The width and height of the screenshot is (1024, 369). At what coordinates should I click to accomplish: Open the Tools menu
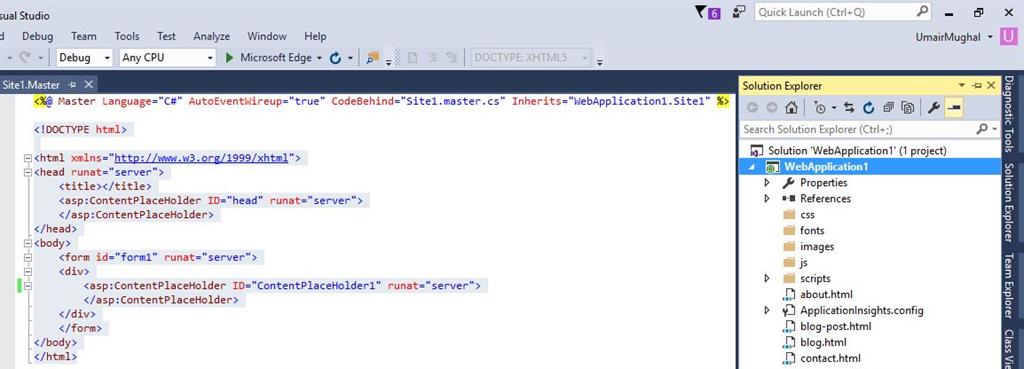pyautogui.click(x=127, y=37)
